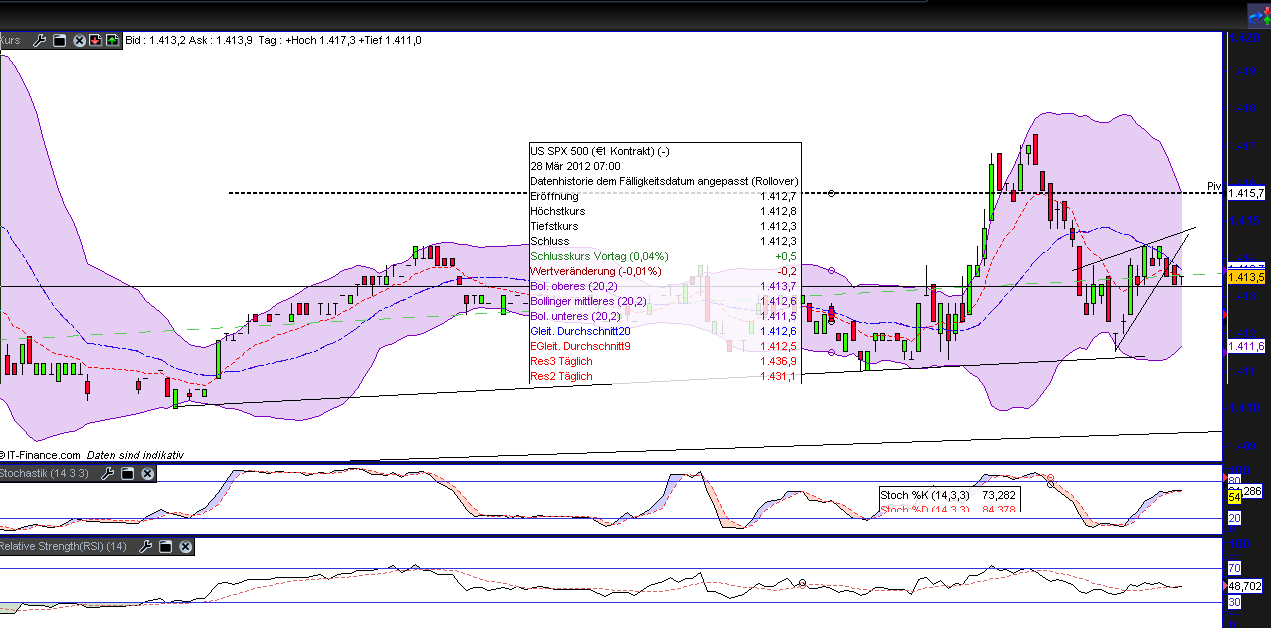
Task: Click the 70 level on RSI axis
Action: [1234, 568]
